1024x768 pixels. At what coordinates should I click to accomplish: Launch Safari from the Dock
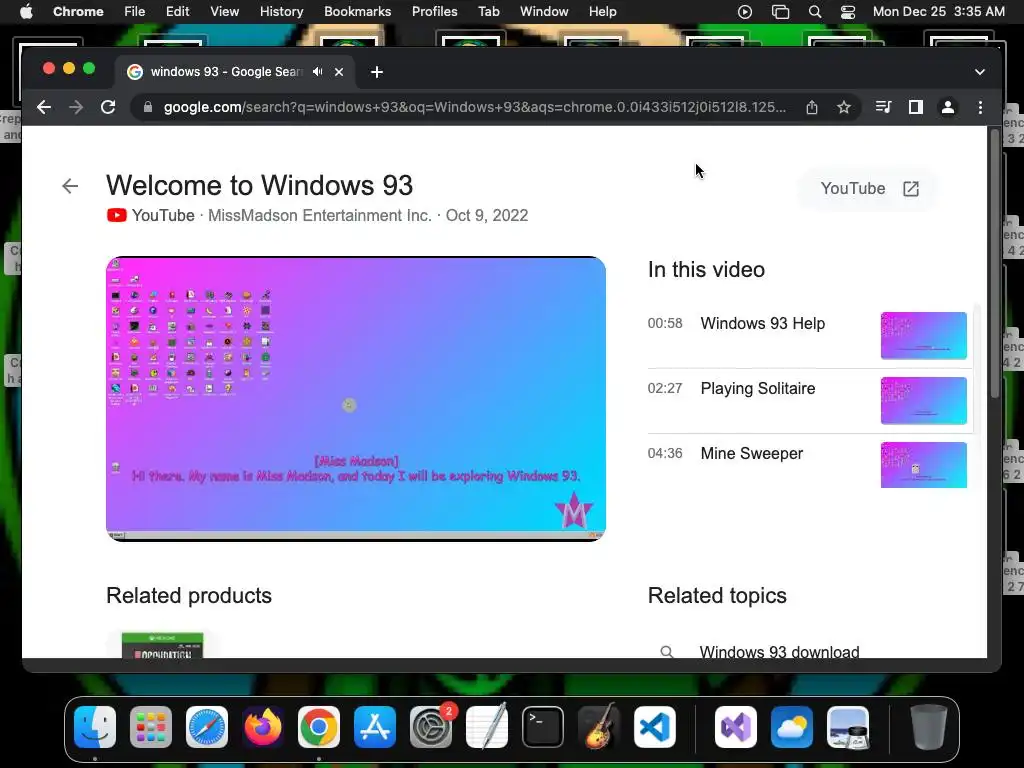click(x=207, y=727)
